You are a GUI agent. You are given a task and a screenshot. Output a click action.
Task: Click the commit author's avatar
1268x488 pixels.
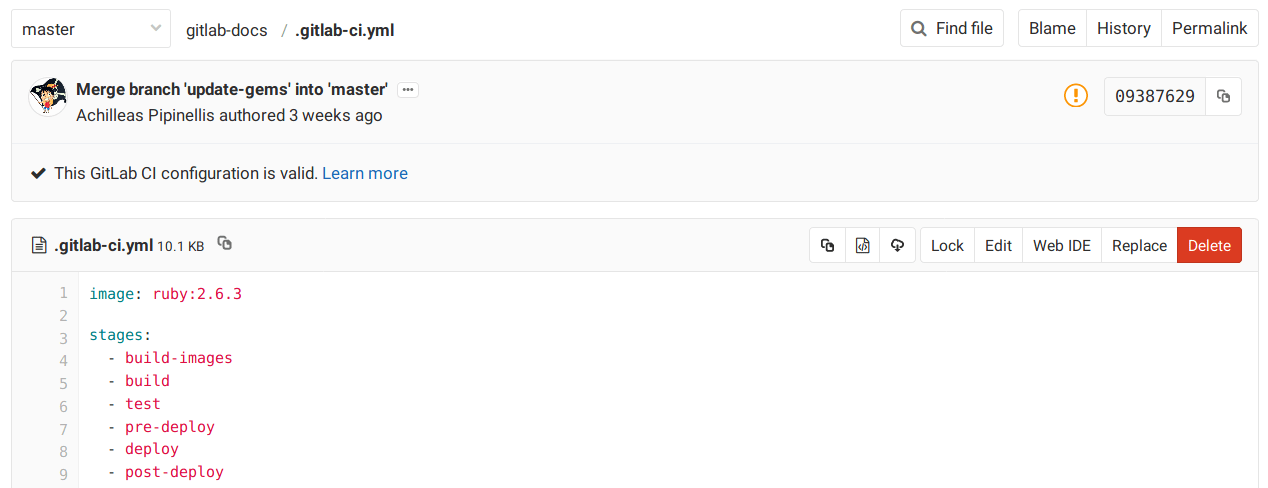pos(48,97)
